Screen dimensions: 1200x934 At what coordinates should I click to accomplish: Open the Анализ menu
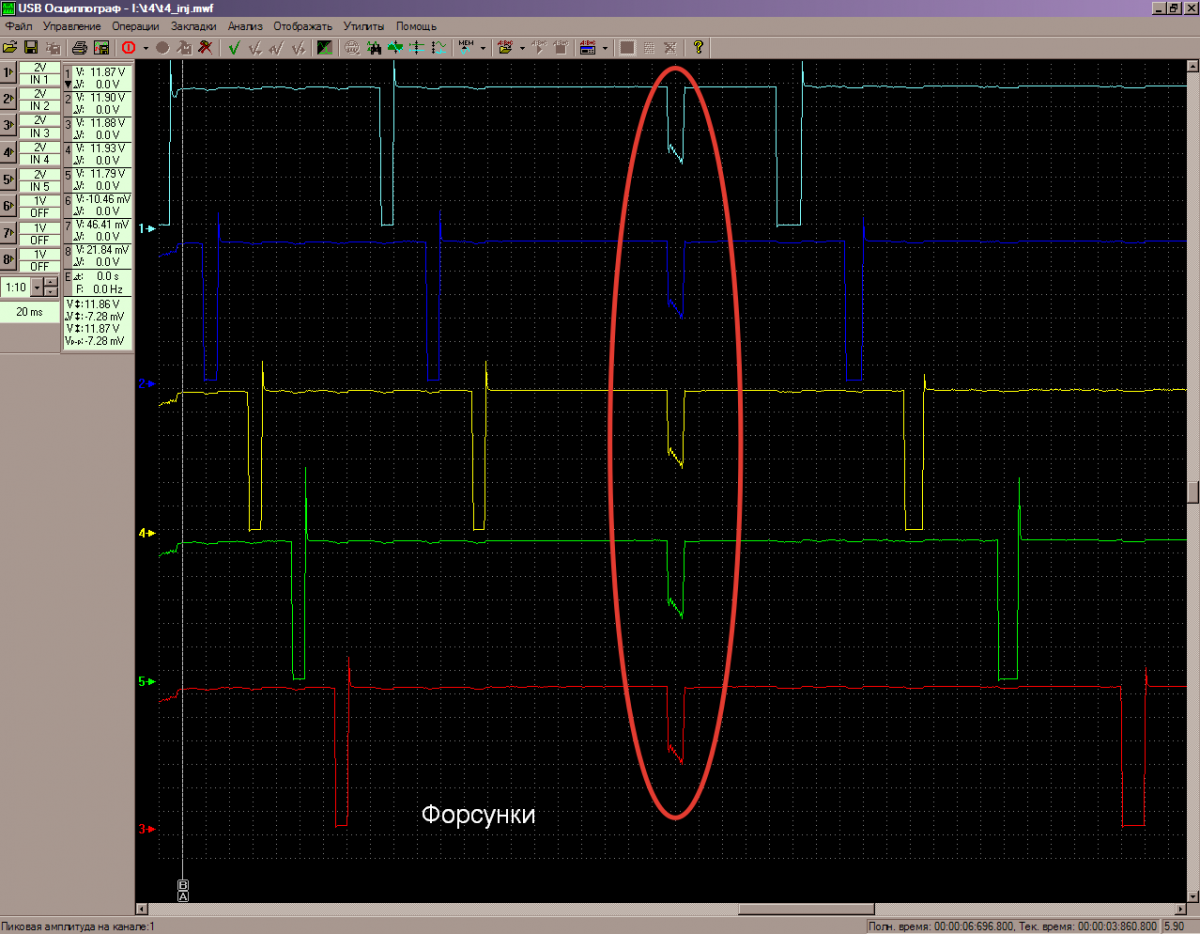pos(245,25)
